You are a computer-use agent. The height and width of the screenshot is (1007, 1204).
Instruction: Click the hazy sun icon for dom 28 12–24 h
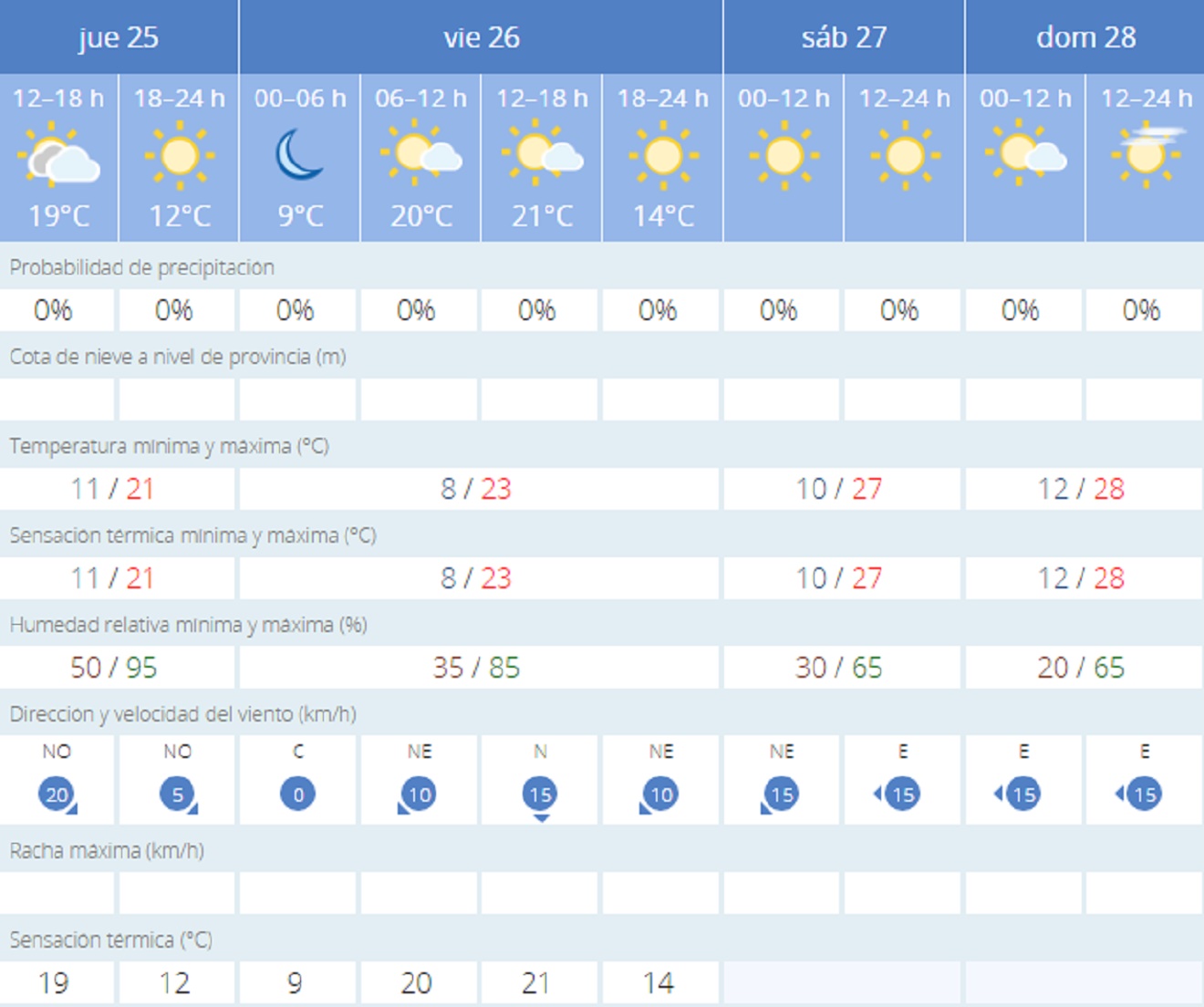[x=1146, y=154]
